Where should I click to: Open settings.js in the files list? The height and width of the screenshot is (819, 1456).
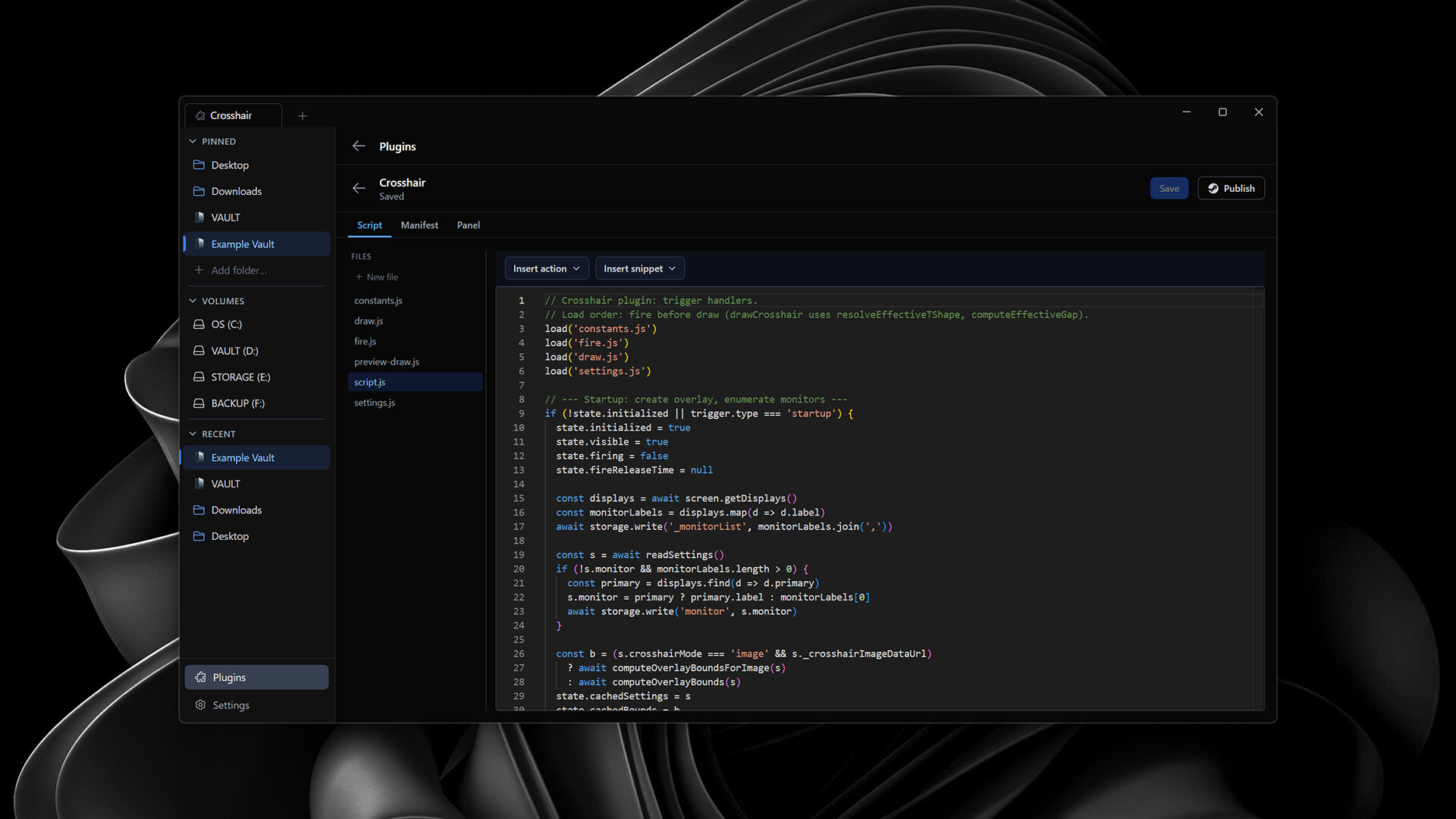click(x=375, y=403)
